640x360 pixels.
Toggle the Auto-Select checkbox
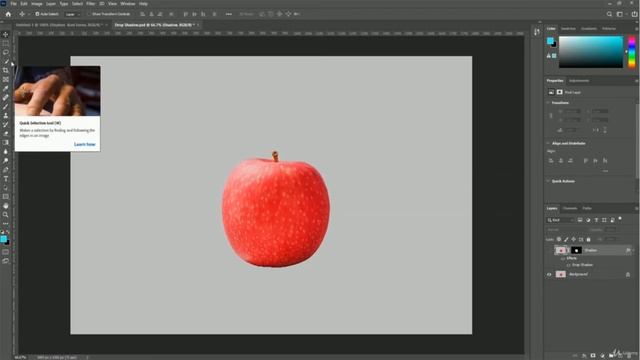click(x=37, y=14)
